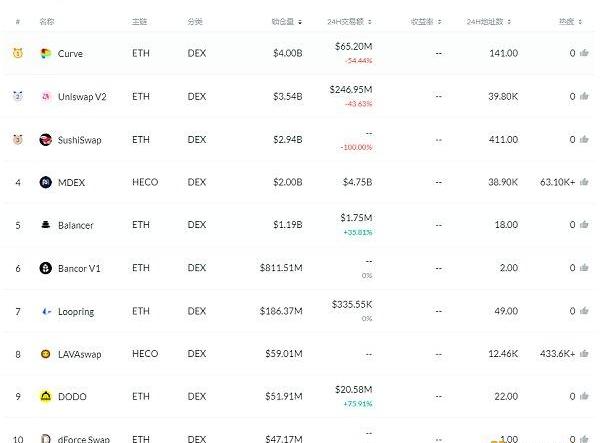This screenshot has width=600, height=443.
Task: Click the Balancer logo icon
Action: [x=46, y=225]
